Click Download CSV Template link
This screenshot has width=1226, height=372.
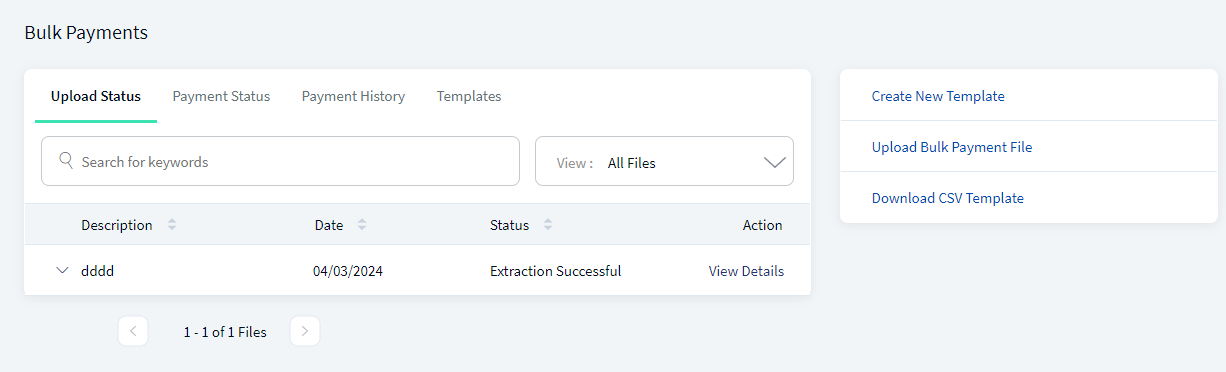pos(948,198)
